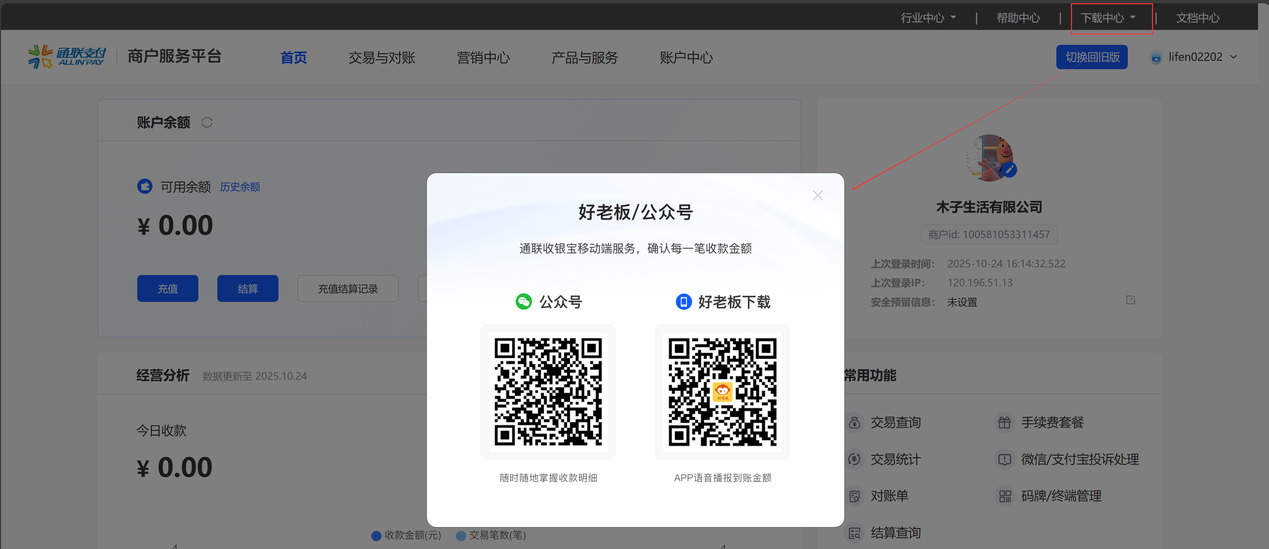Viewport: 1269px width, 549px height.
Task: Click the 交易查询 icon in 常用功能
Action: click(x=854, y=423)
